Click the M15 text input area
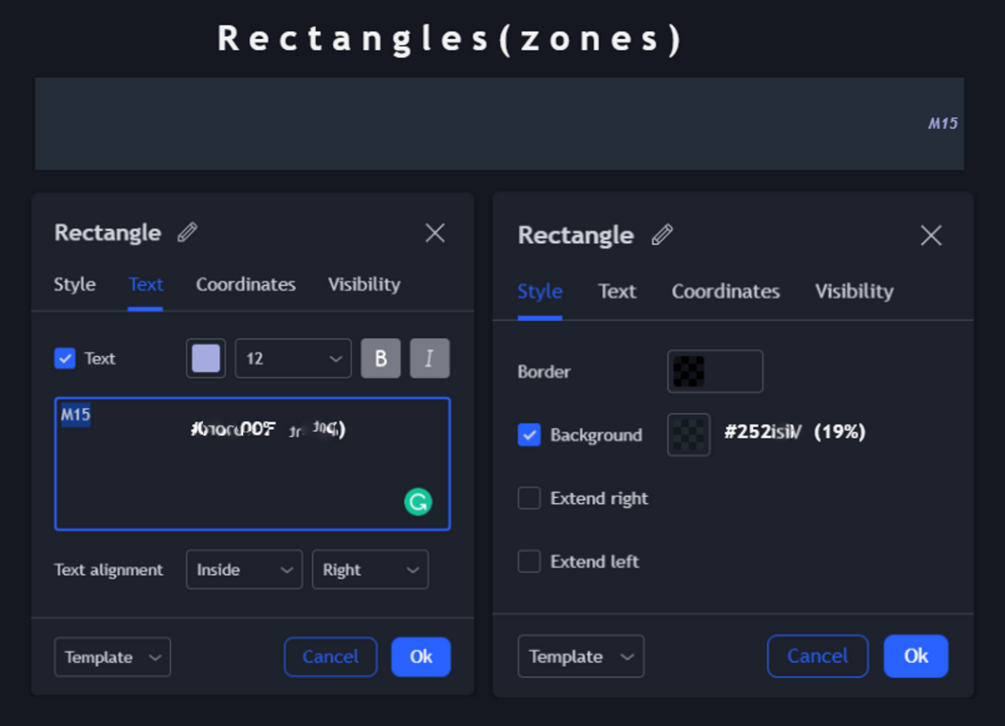 [x=252, y=464]
